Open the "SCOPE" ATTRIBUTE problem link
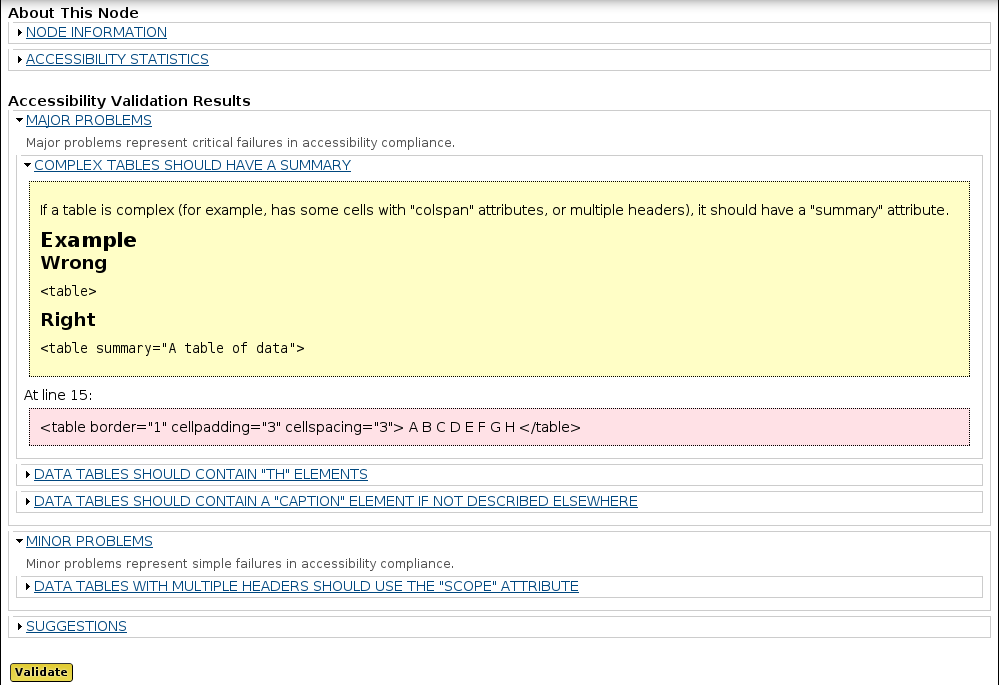The width and height of the screenshot is (999, 685). click(x=306, y=586)
